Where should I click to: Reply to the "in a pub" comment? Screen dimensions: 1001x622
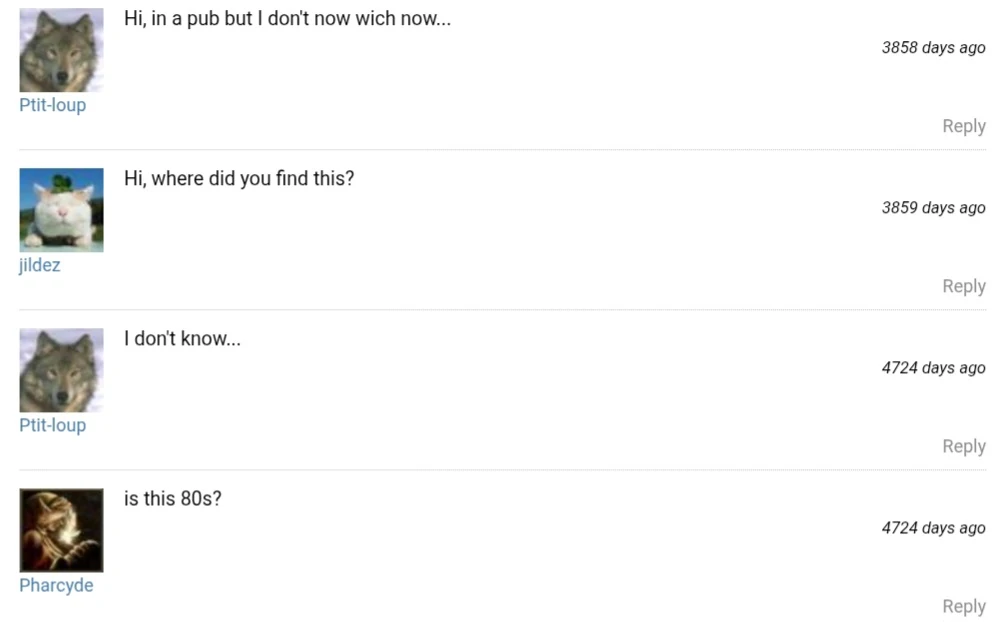tap(963, 126)
